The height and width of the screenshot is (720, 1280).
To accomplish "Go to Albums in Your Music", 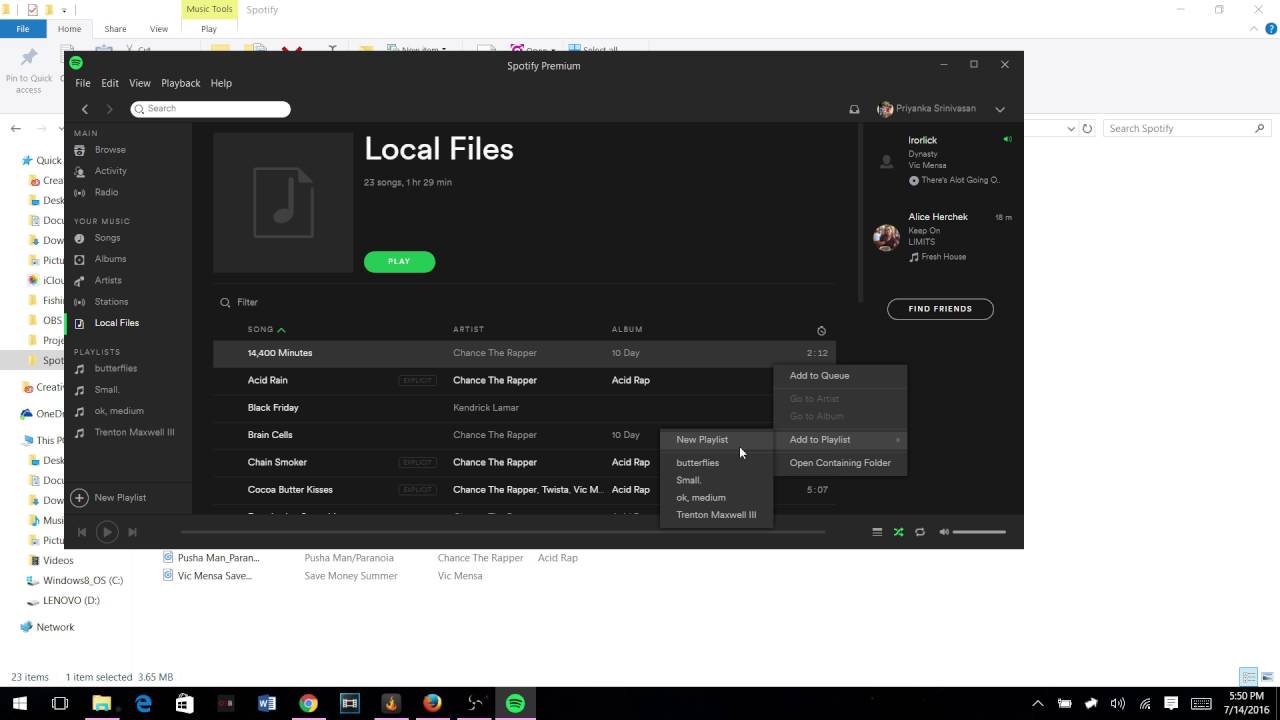I will coord(110,259).
